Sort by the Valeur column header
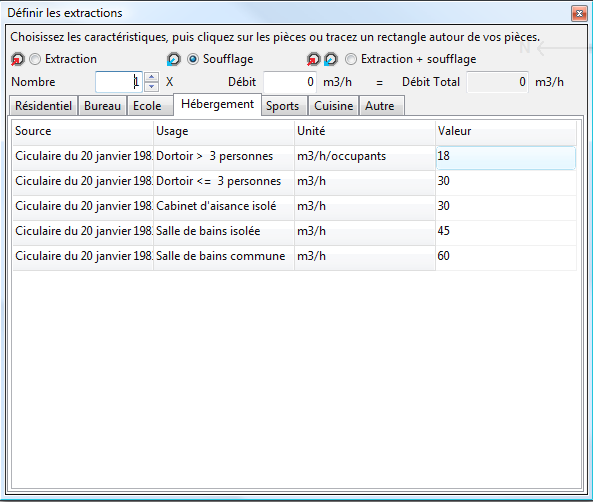This screenshot has height=502, width=593. [x=506, y=131]
